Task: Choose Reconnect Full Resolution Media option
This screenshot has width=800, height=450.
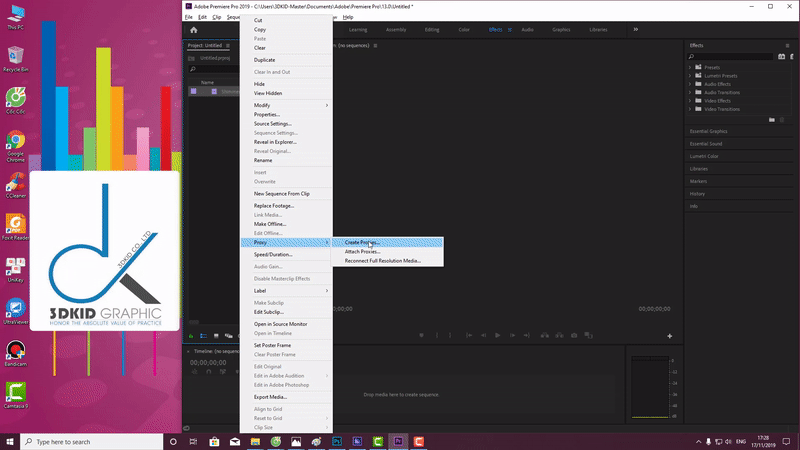Action: pos(382,261)
